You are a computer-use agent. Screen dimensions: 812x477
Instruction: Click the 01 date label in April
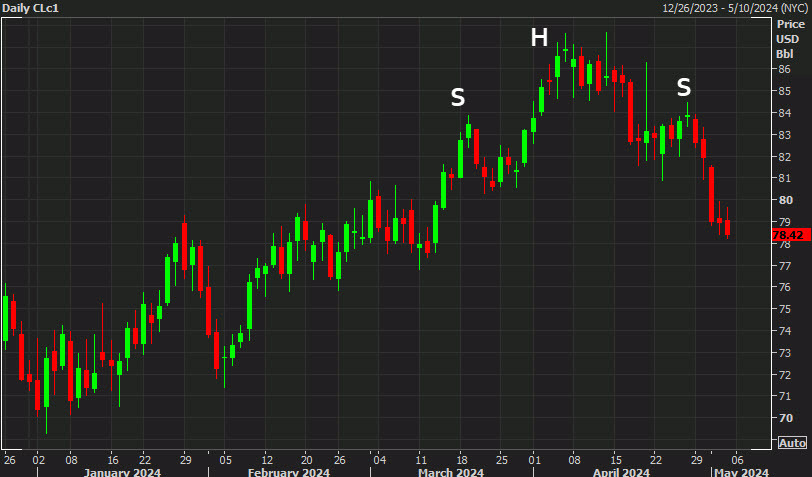point(534,460)
